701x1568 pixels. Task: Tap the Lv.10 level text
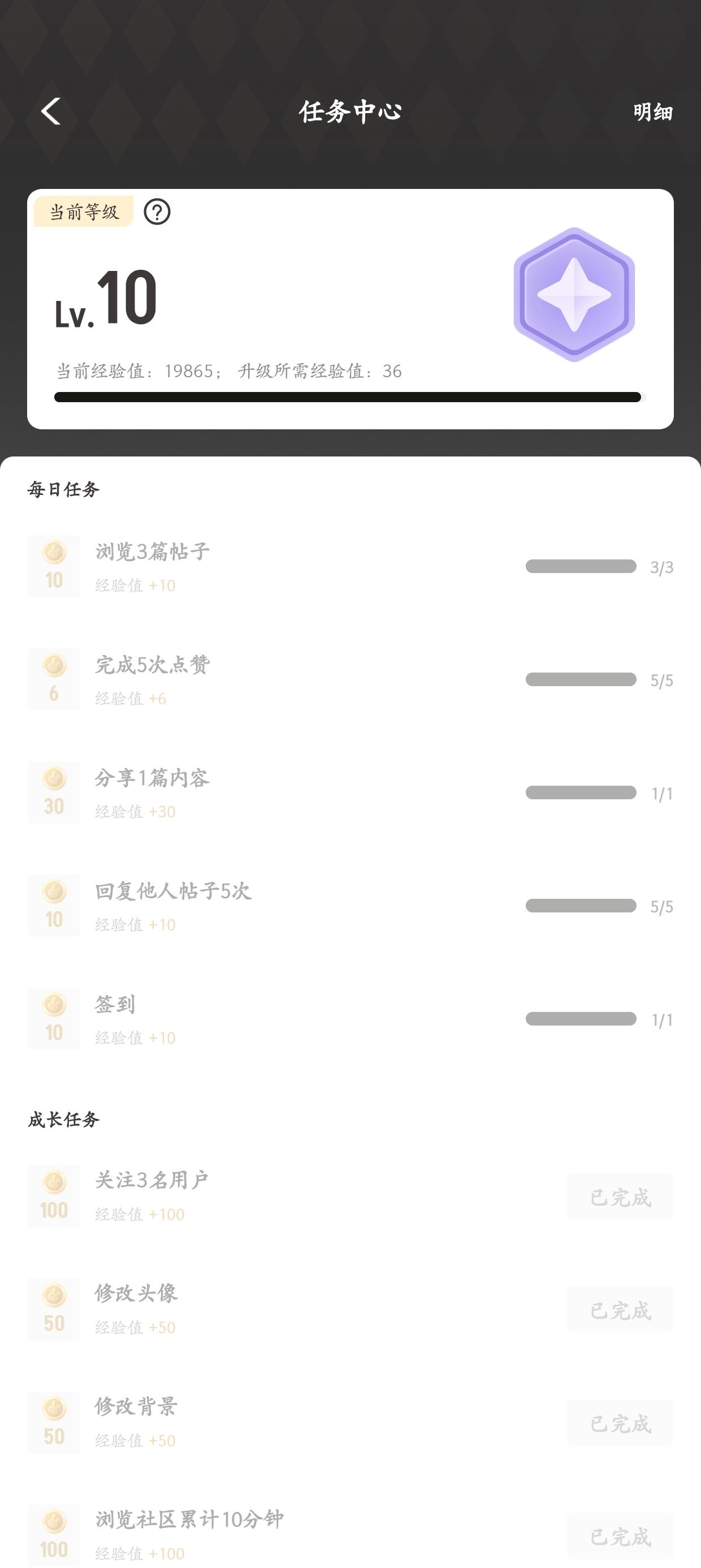coord(106,299)
